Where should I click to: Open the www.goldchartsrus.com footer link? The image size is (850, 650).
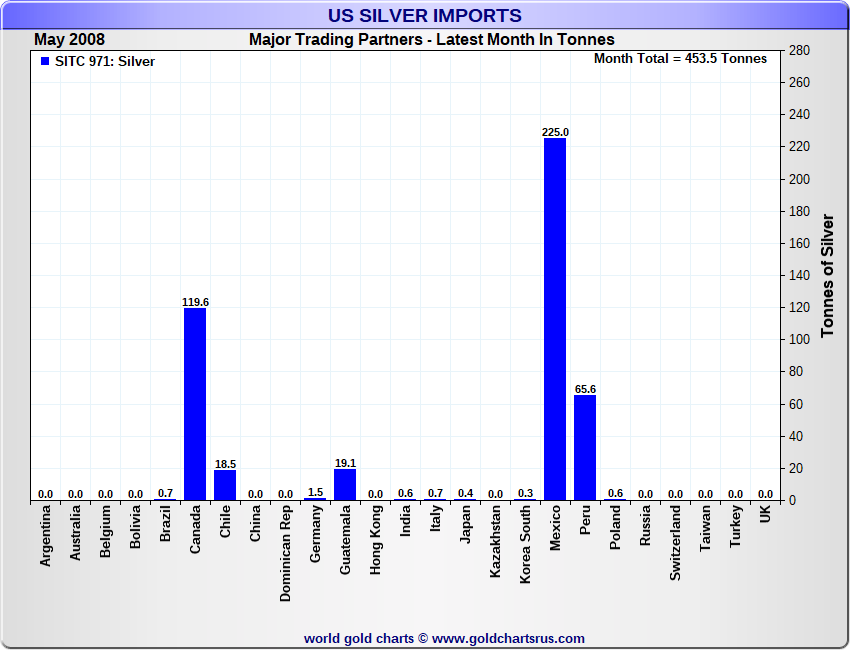tap(508, 639)
